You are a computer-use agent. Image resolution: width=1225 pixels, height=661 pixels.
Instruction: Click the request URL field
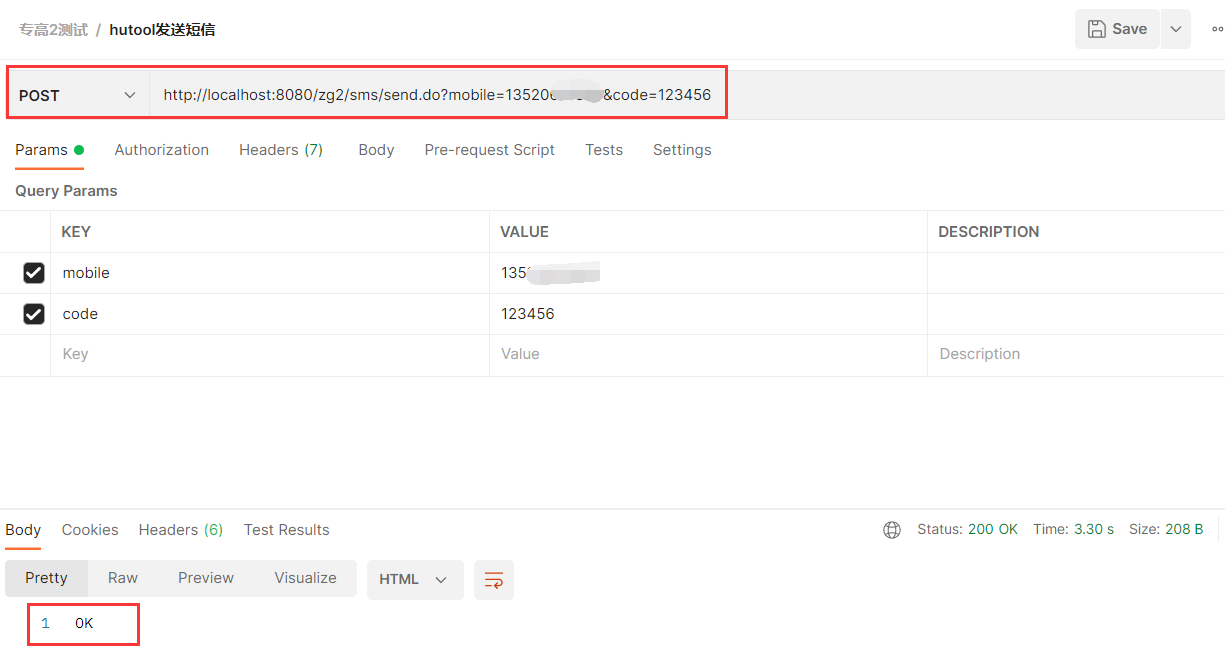(437, 95)
